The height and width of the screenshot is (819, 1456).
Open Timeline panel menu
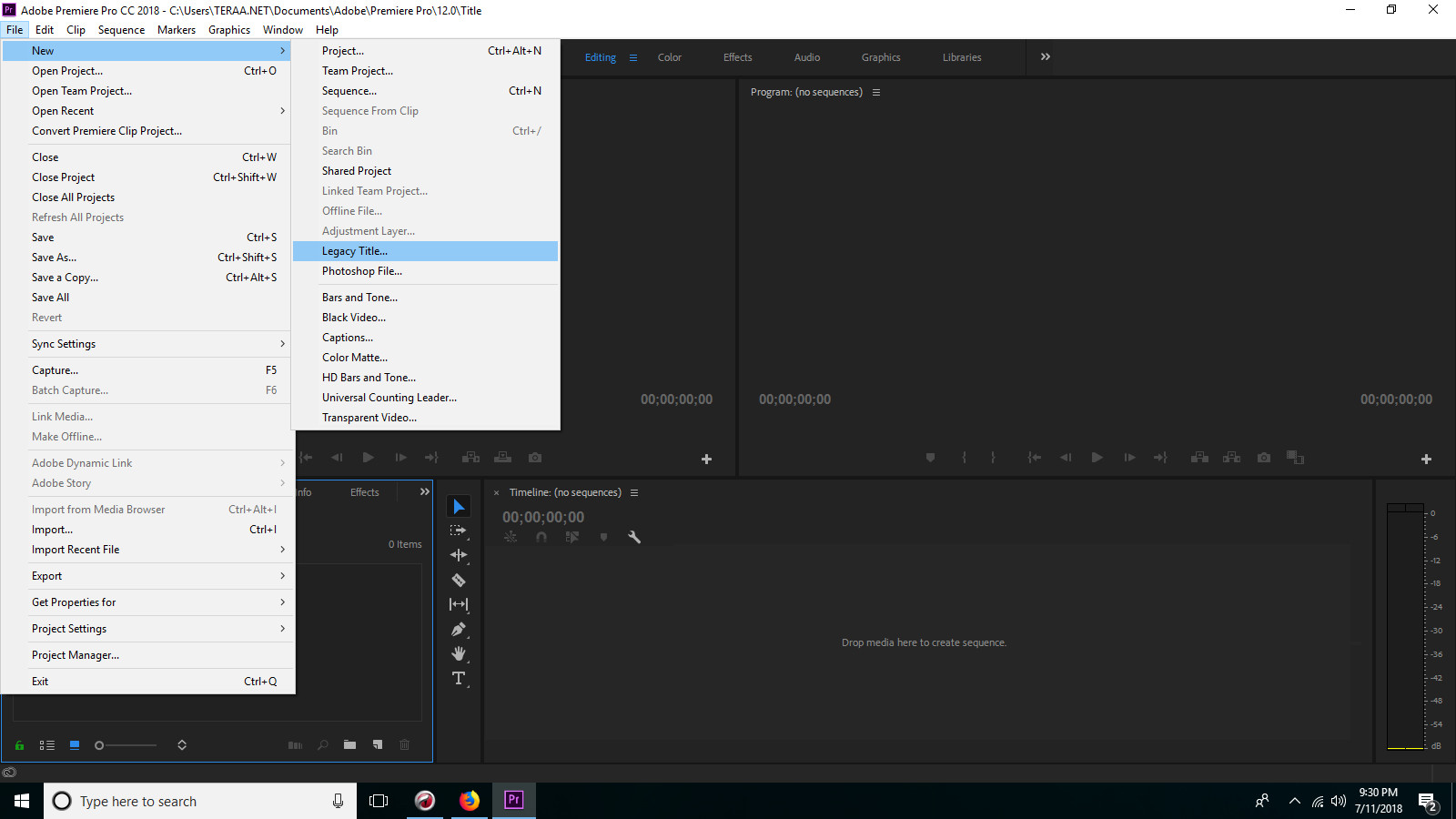[634, 492]
